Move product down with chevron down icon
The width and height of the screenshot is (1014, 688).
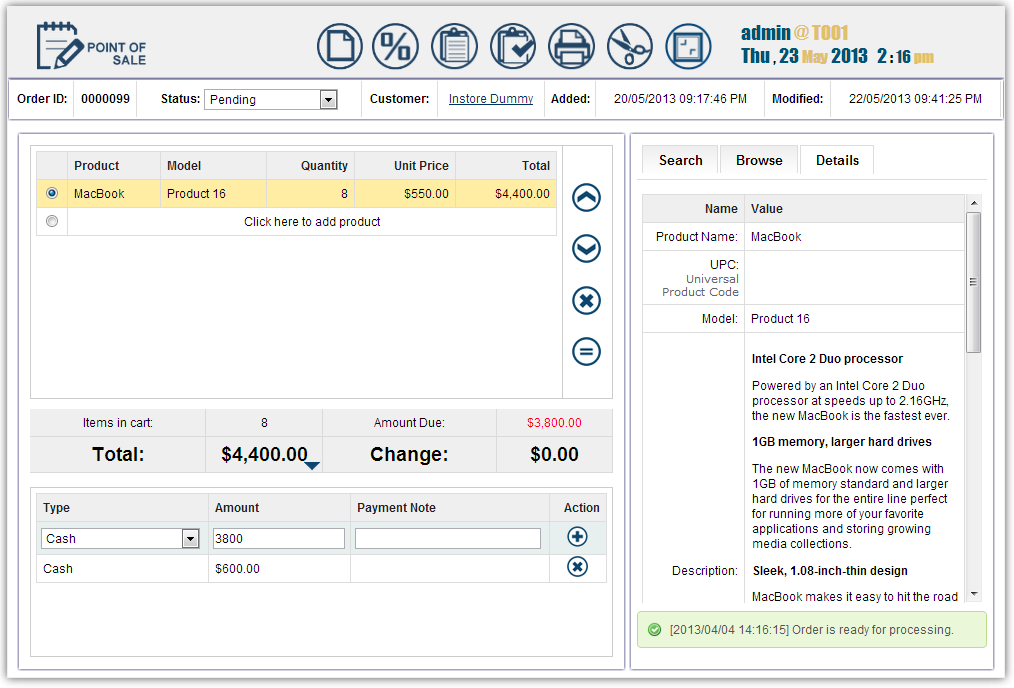tap(587, 249)
